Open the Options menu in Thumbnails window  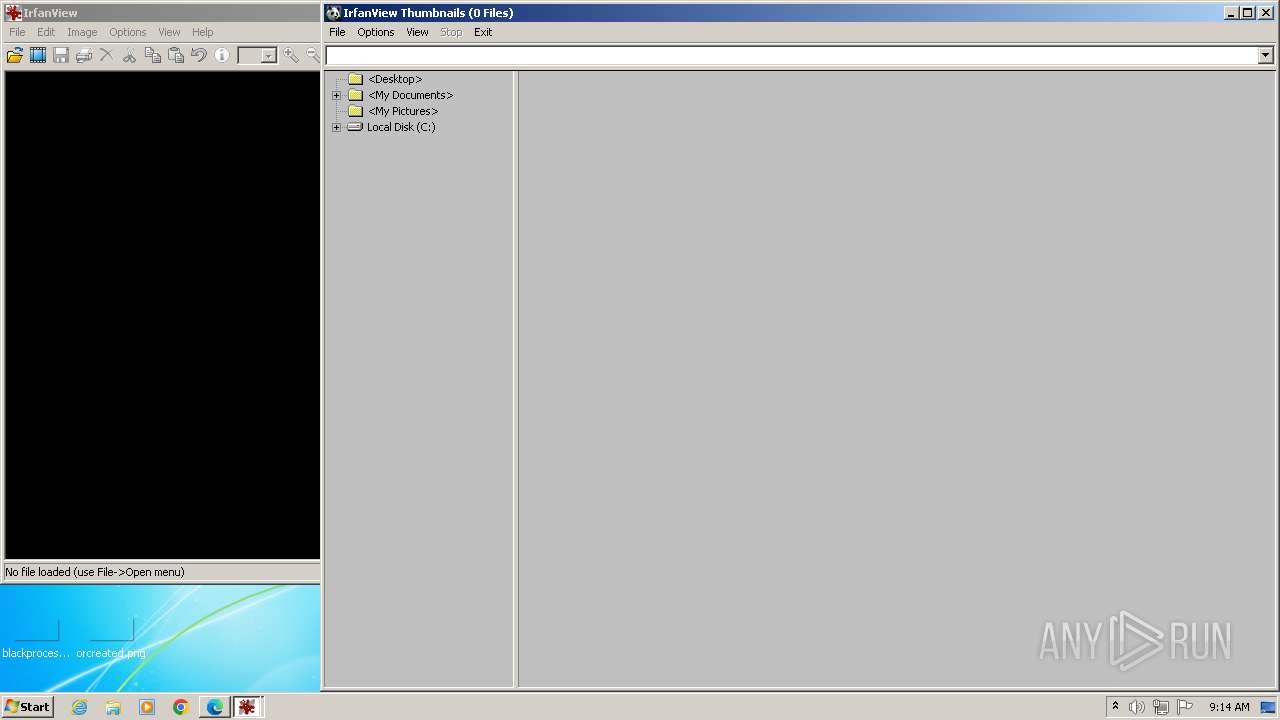pyautogui.click(x=376, y=32)
